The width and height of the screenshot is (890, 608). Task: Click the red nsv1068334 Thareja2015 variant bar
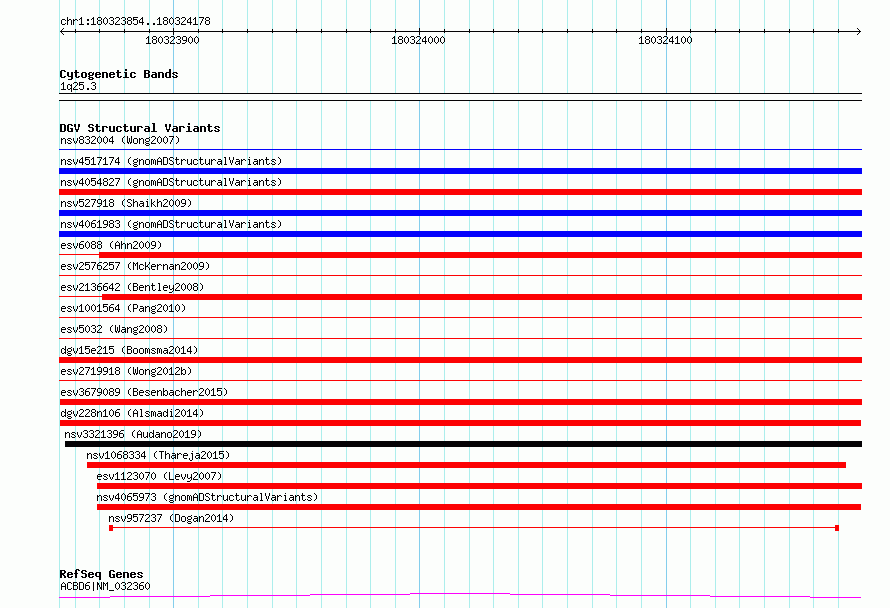(467, 465)
